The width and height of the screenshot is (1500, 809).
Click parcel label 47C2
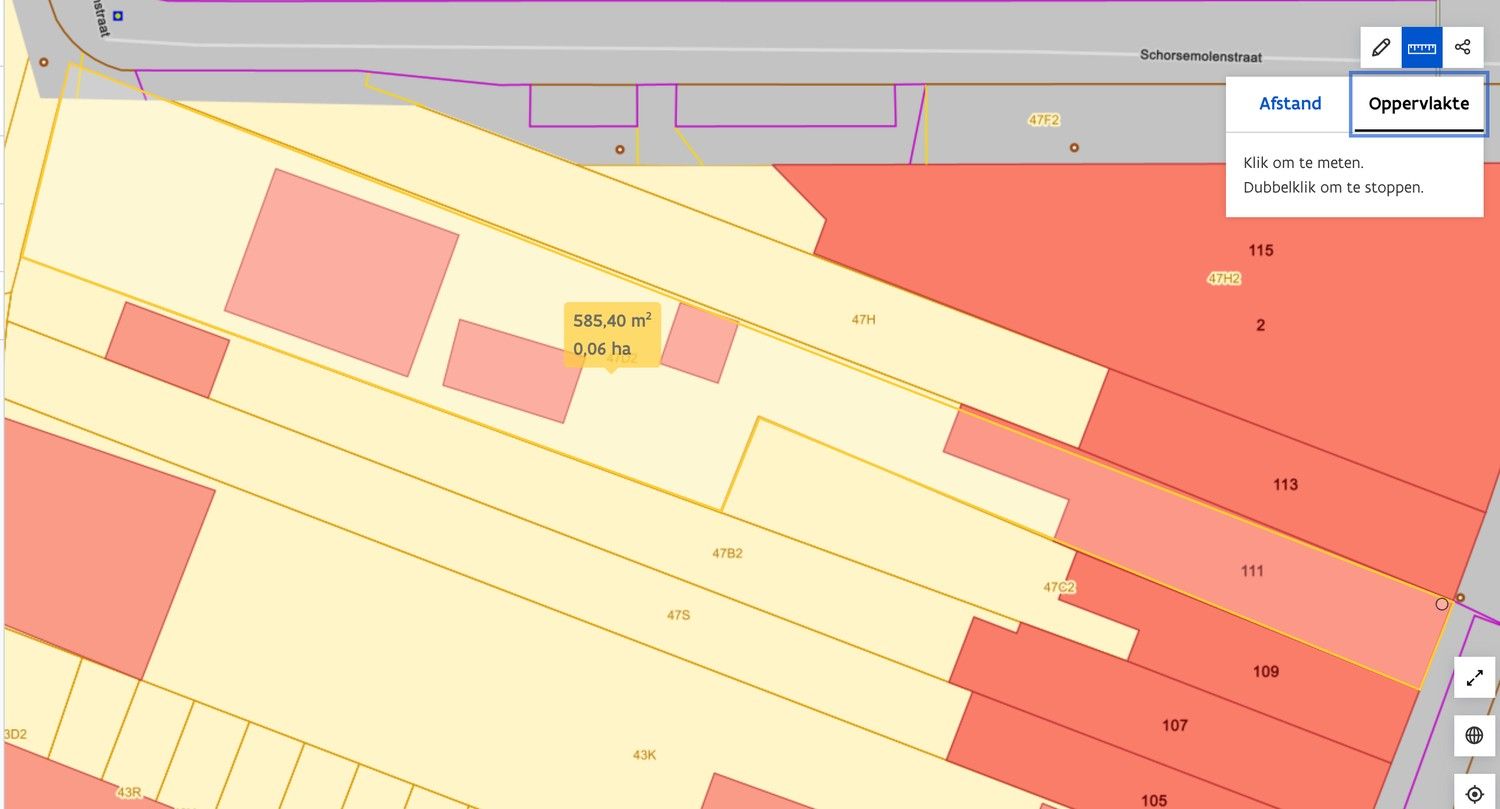tap(1059, 587)
